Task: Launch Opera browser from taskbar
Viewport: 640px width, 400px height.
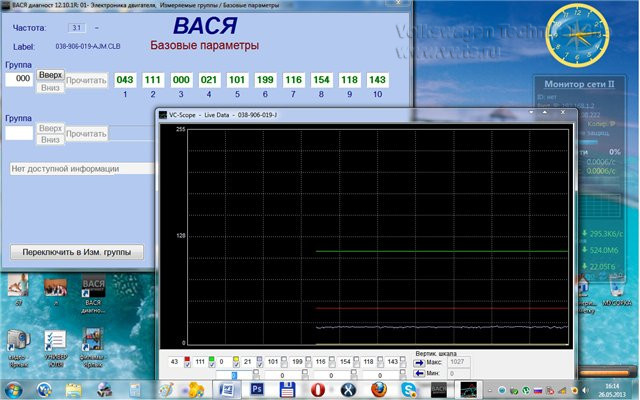Action: tap(318, 390)
